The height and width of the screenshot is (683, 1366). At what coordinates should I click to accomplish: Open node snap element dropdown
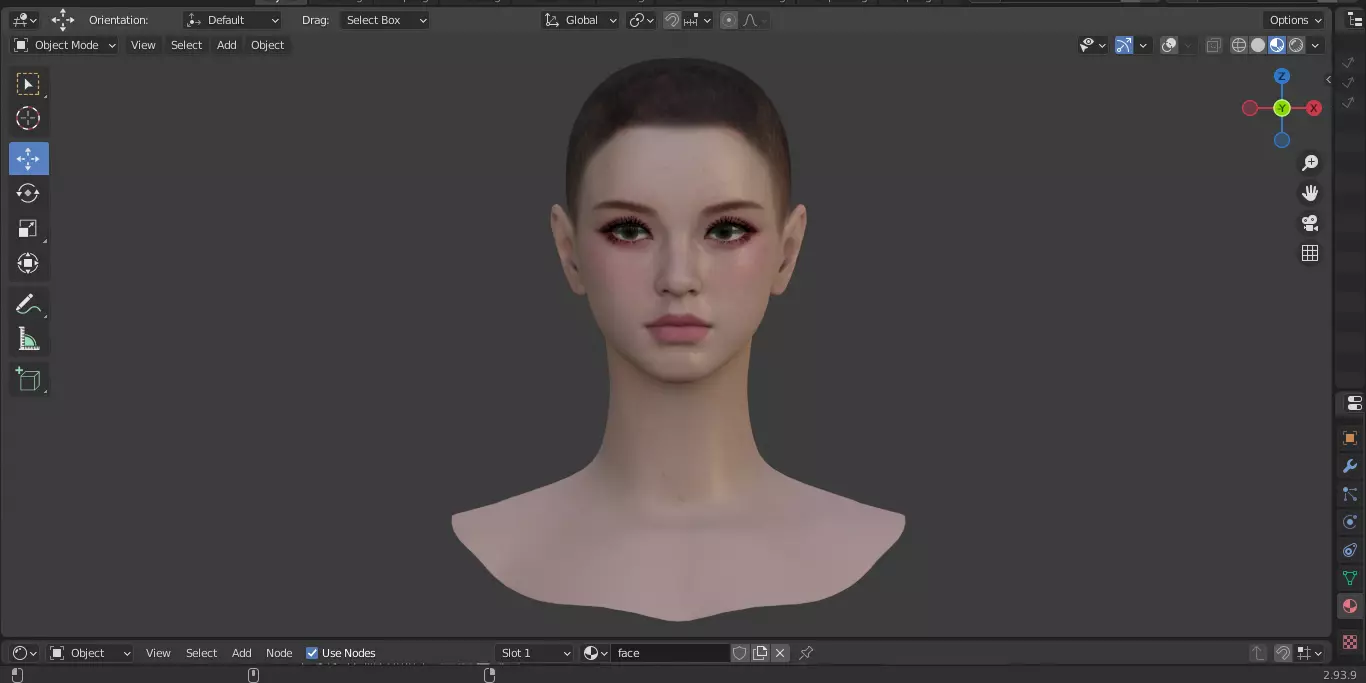[x=1309, y=653]
